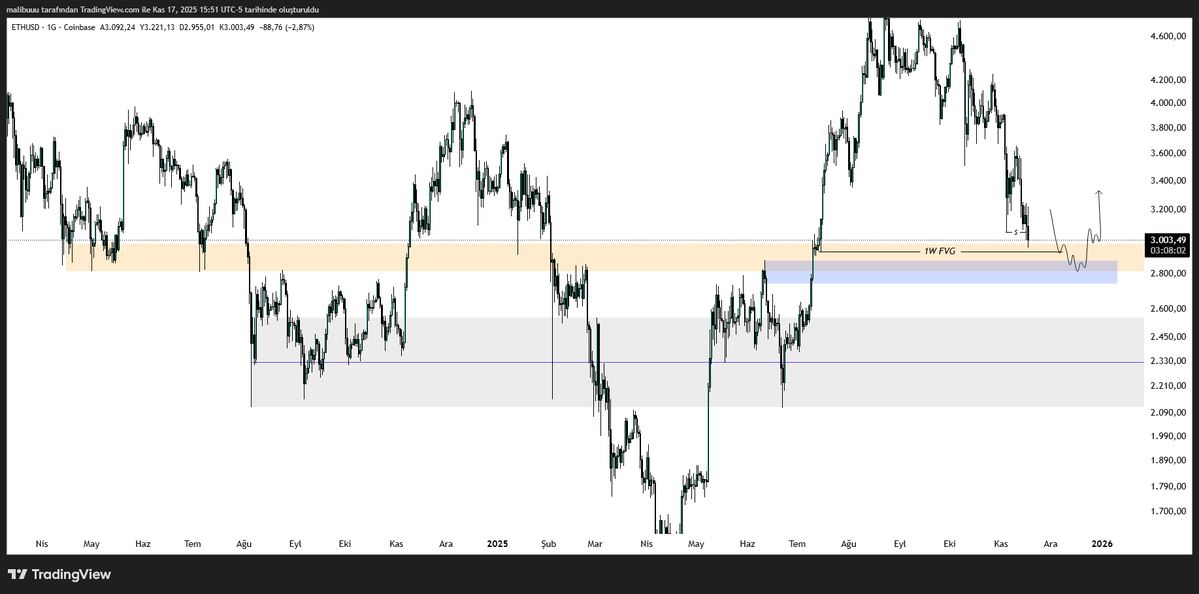Viewport: 1199px width, 594px height.
Task: Click the 1.790,00 price axis label
Action: click(x=1167, y=487)
